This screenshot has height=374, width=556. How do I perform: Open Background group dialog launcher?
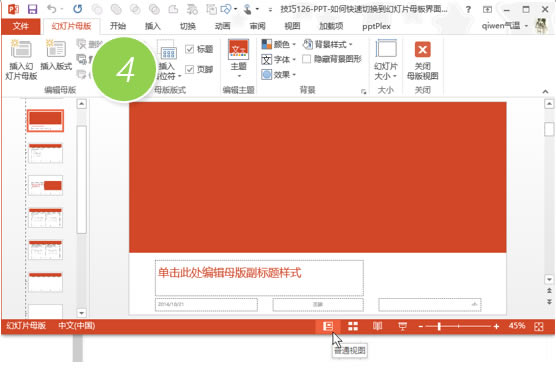point(363,91)
